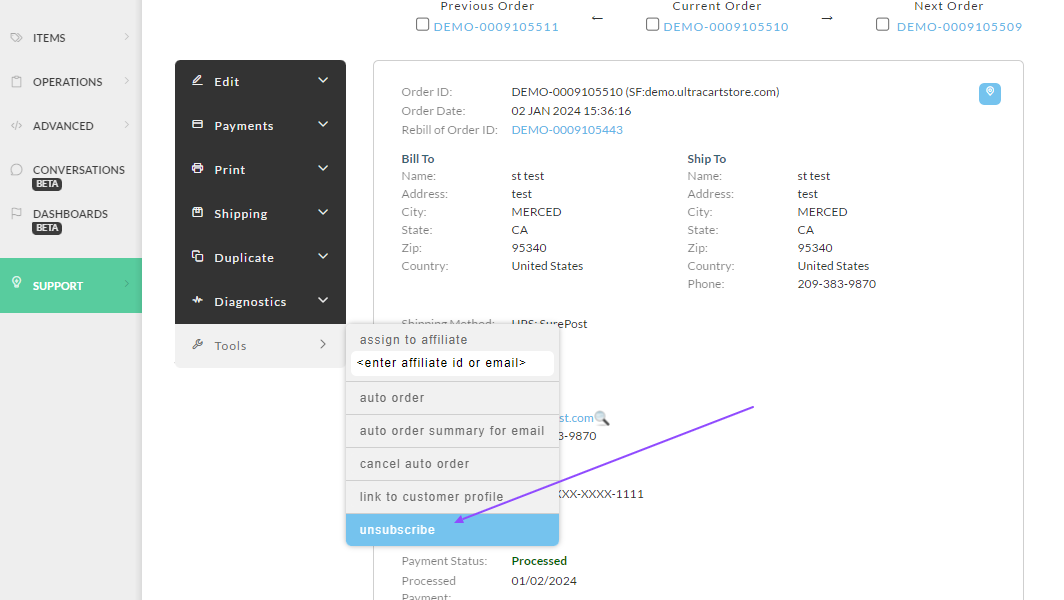Viewport: 1064px width, 600px height.
Task: Click the Payments card icon
Action: (x=197, y=125)
